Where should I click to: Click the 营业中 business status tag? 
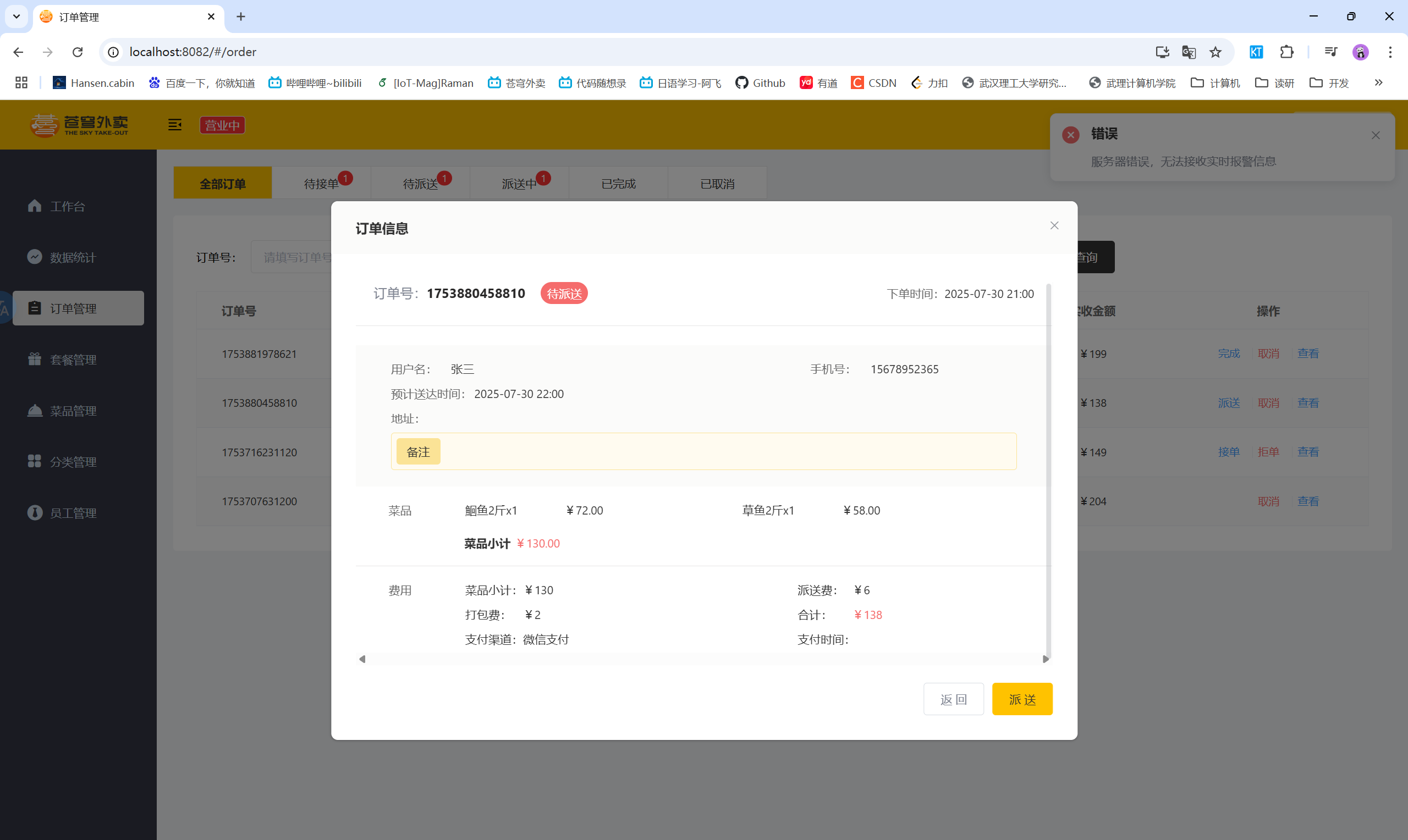(x=222, y=125)
